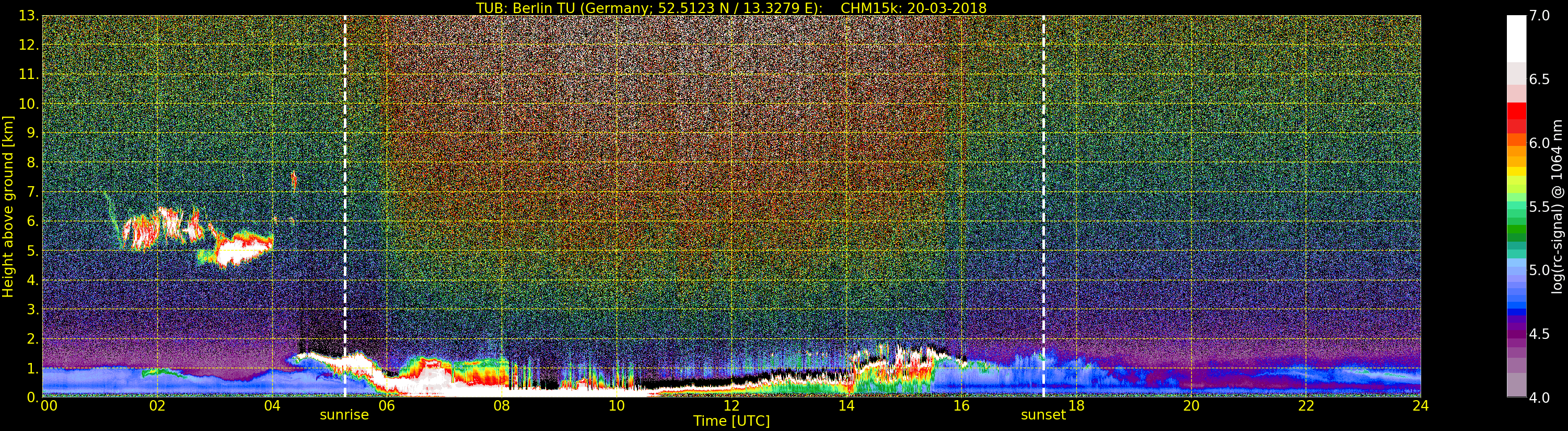Click the 'sunrise' label below the time axis

[x=344, y=415]
